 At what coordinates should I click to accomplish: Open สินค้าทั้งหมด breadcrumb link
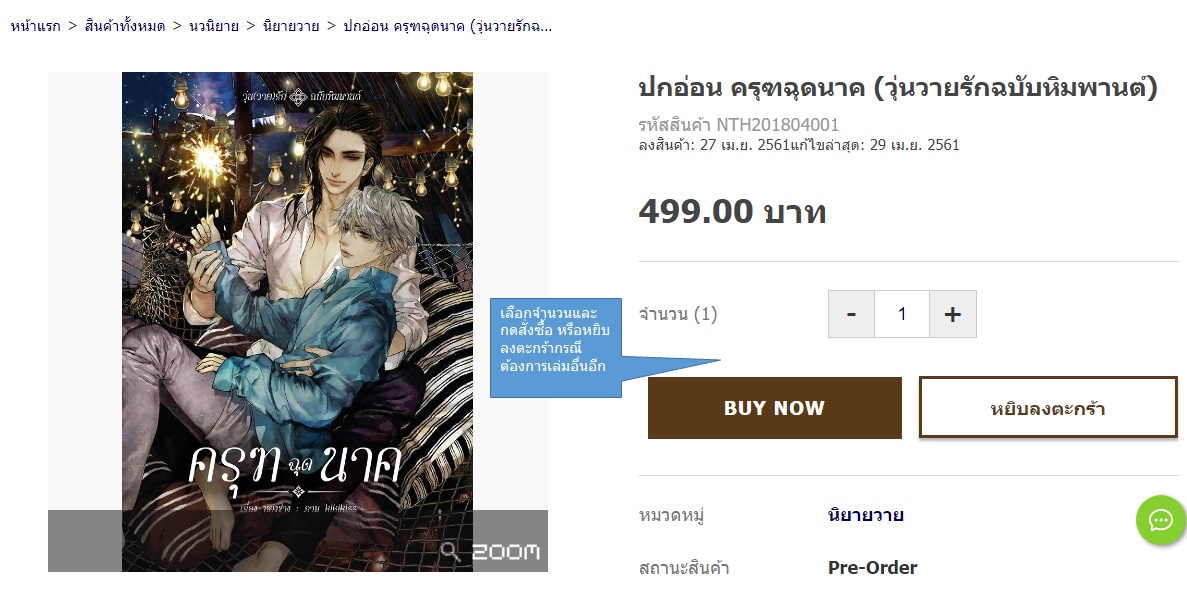pyautogui.click(x=125, y=26)
